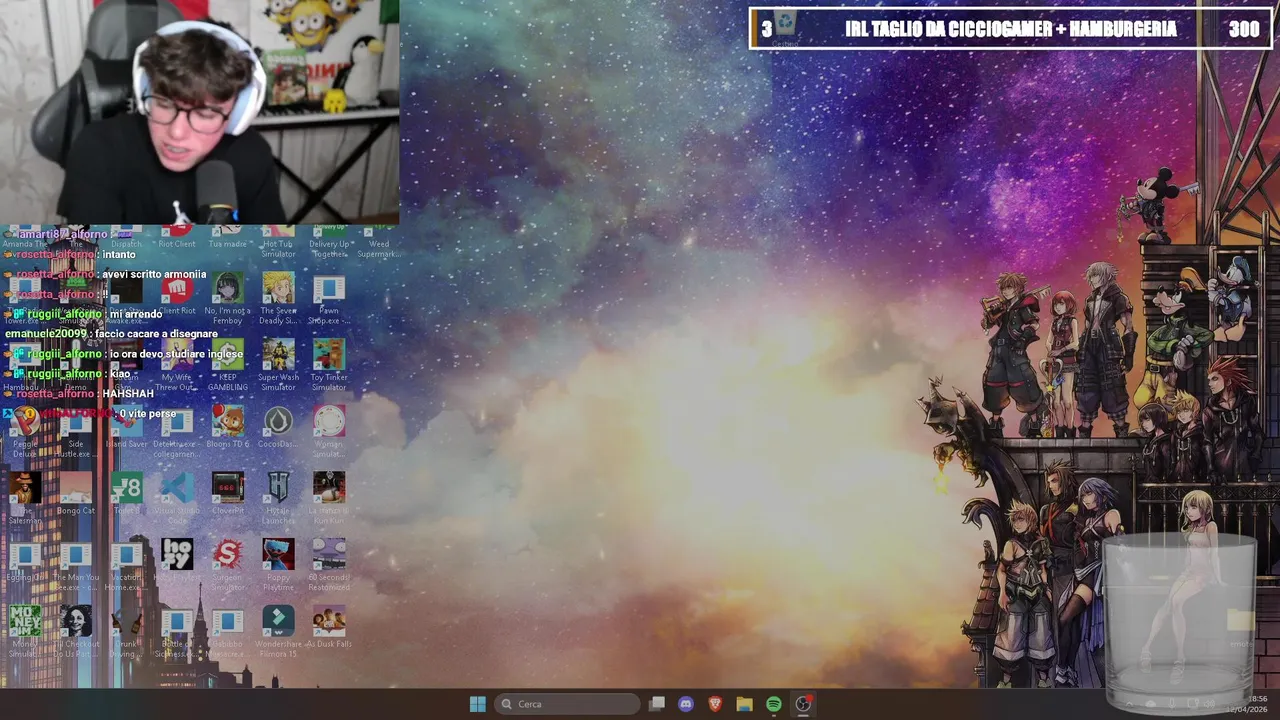
Task: Open OBS Studio from the taskbar
Action: pyautogui.click(x=803, y=704)
